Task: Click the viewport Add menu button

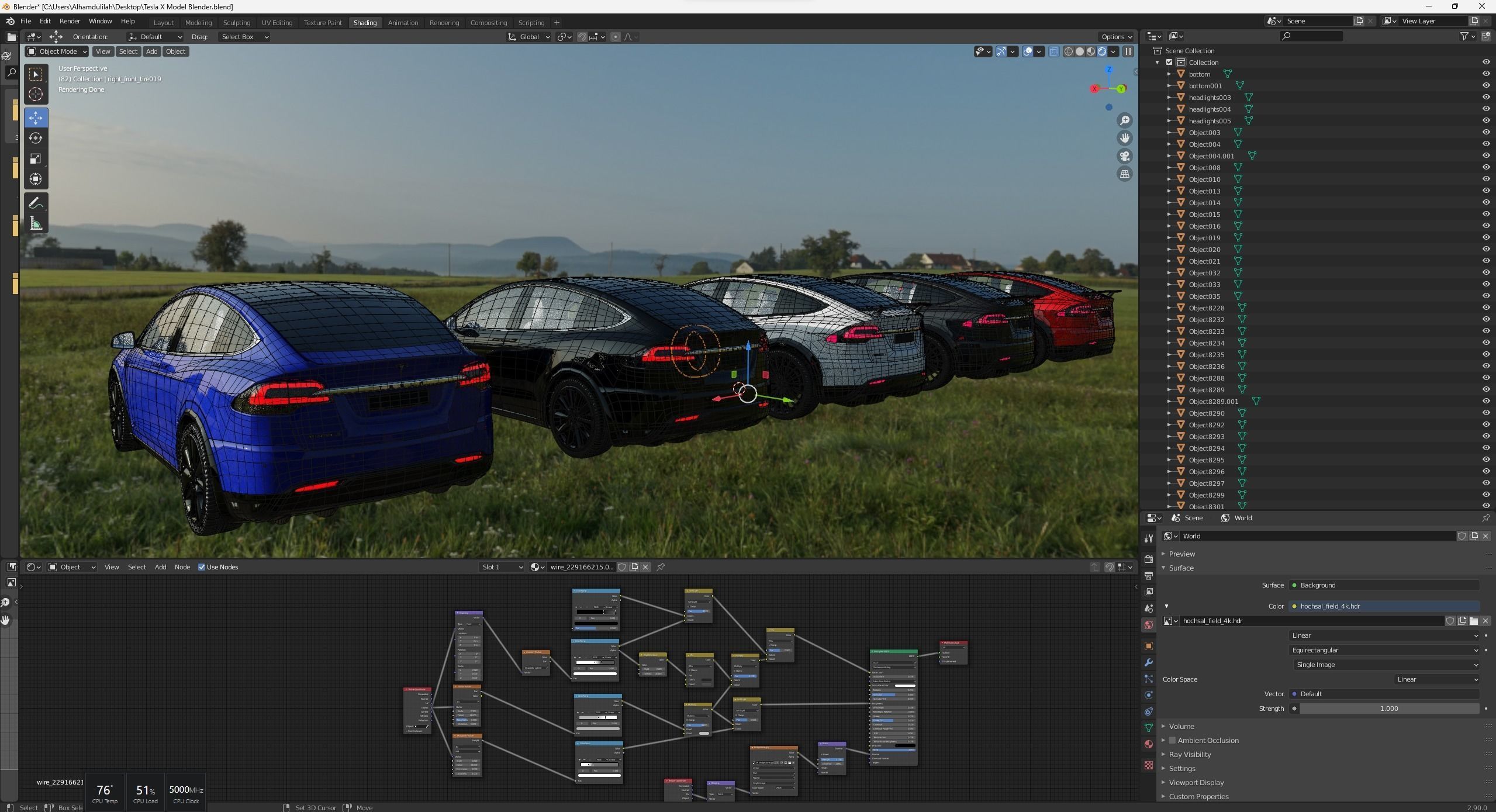Action: (151, 51)
